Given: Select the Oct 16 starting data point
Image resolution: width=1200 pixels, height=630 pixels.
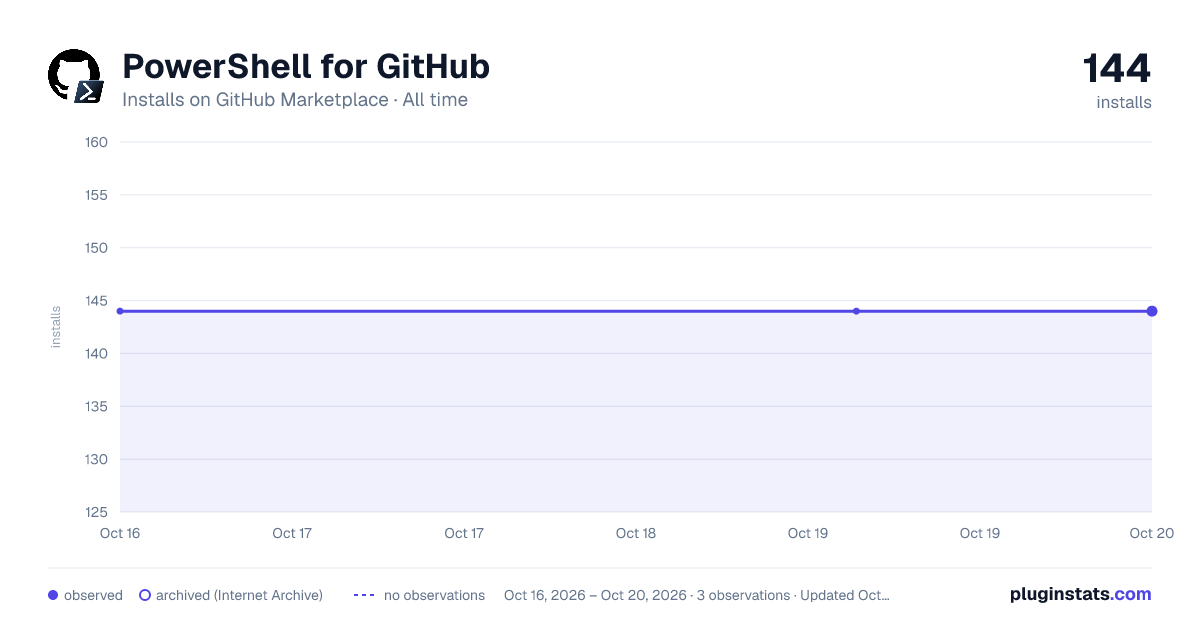Looking at the screenshot, I should [x=120, y=311].
